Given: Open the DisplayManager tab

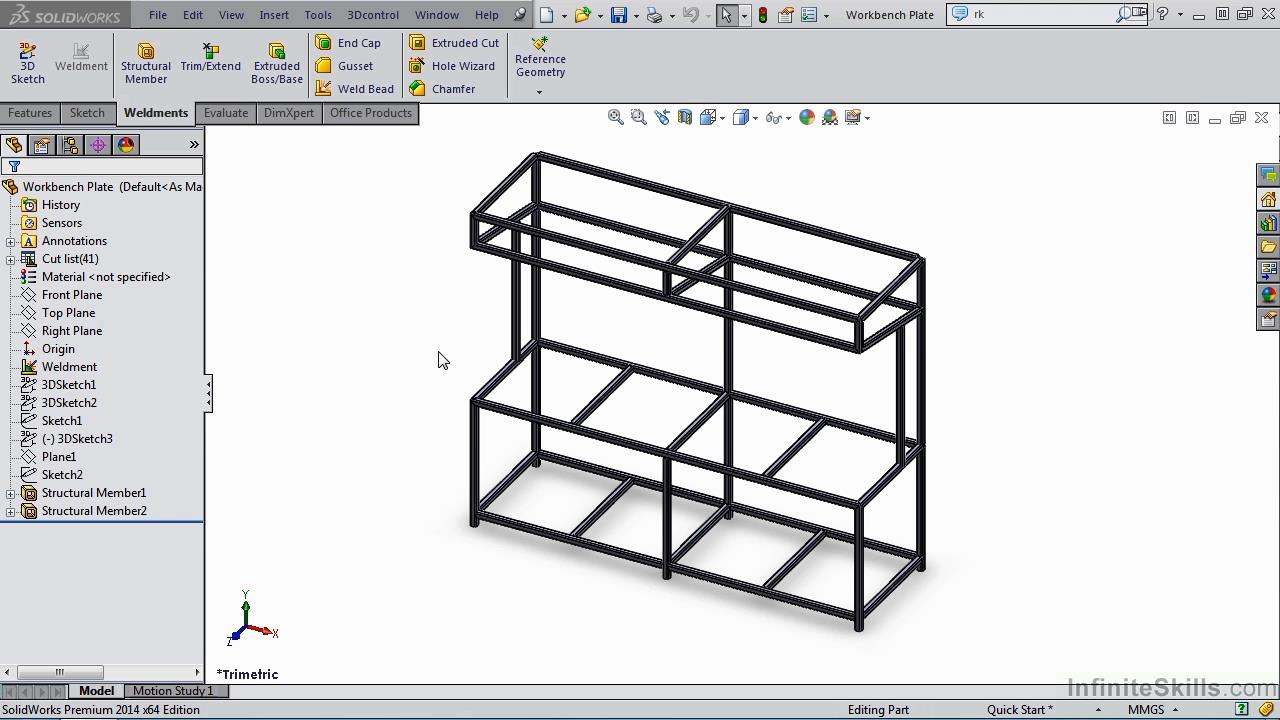Looking at the screenshot, I should pyautogui.click(x=126, y=145).
